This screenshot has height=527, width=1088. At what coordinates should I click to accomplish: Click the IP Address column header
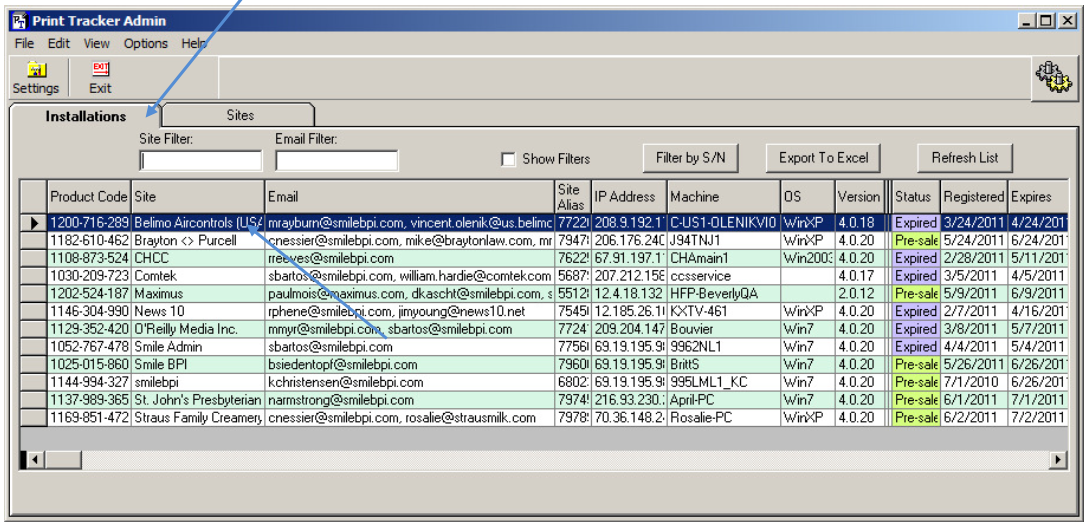coord(629,197)
